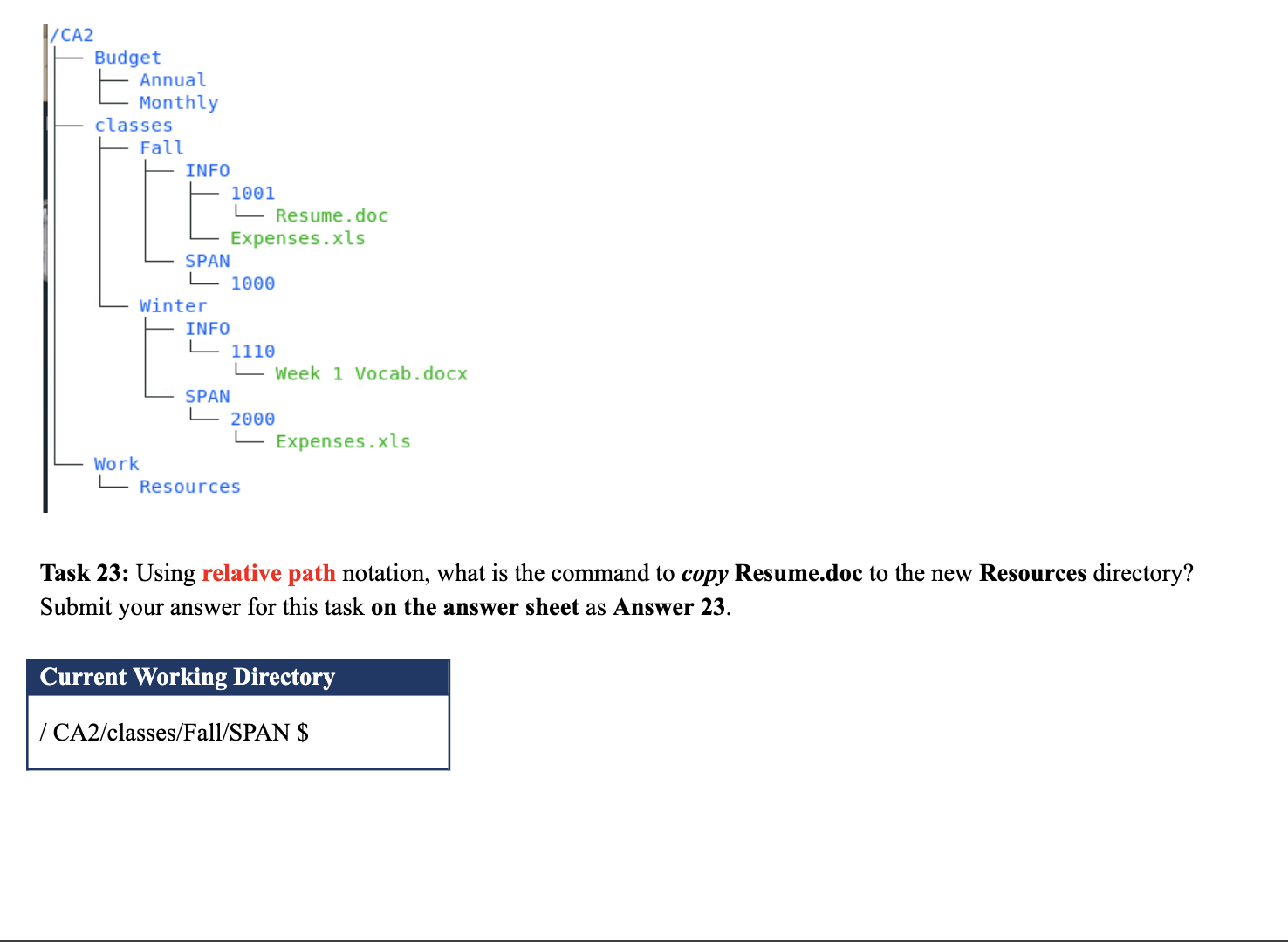
Task: Select the SPAN folder under Fall
Action: click(207, 260)
